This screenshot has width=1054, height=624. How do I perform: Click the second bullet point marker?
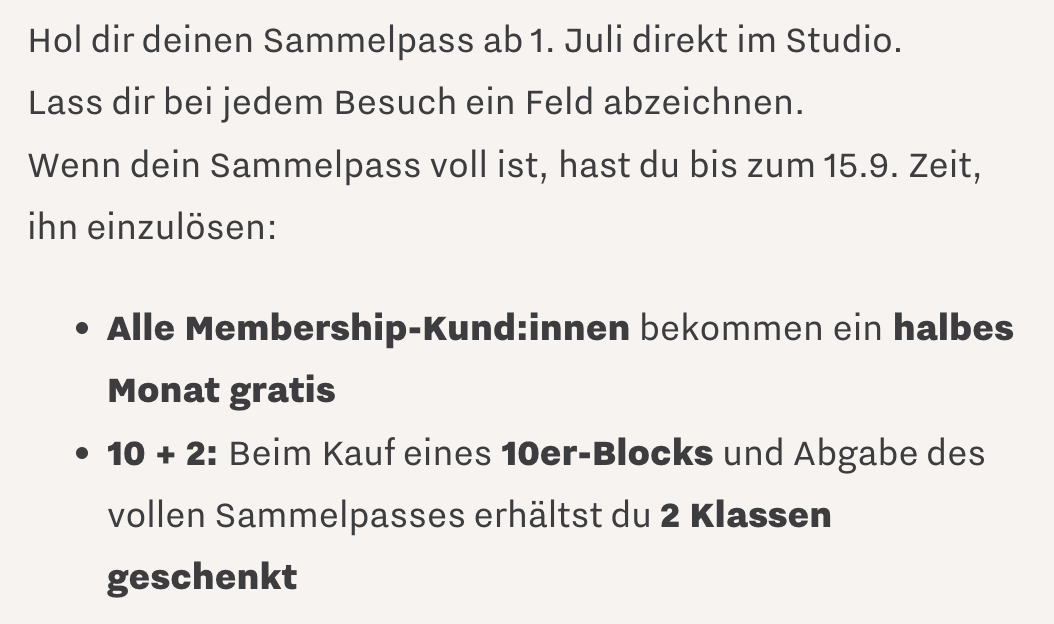pos(83,453)
